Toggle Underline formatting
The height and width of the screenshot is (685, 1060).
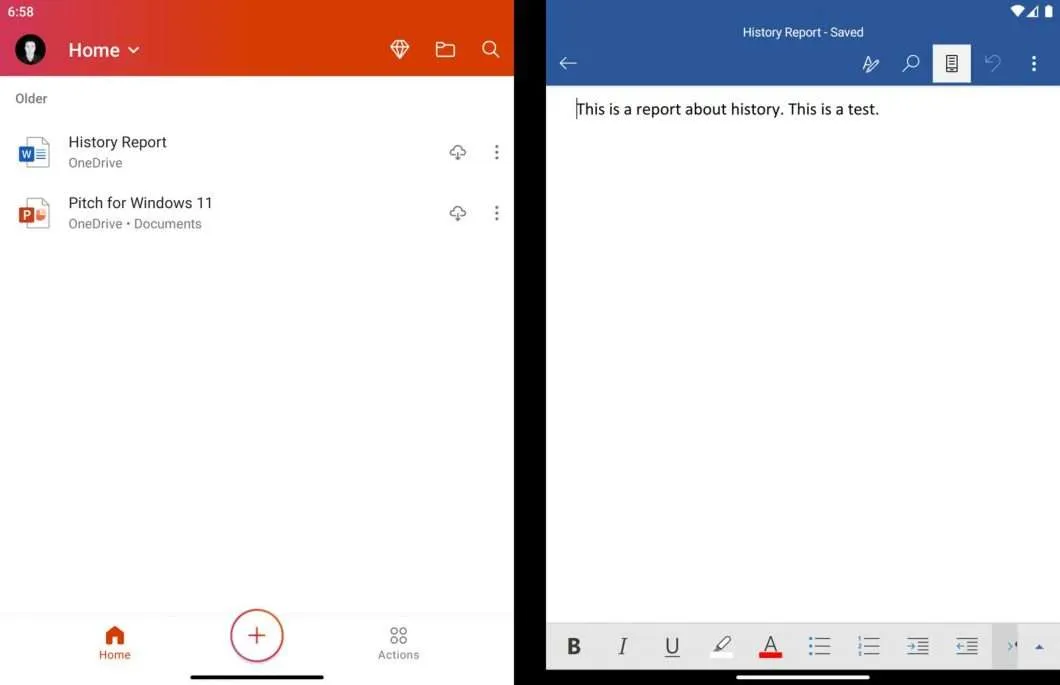tap(671, 646)
